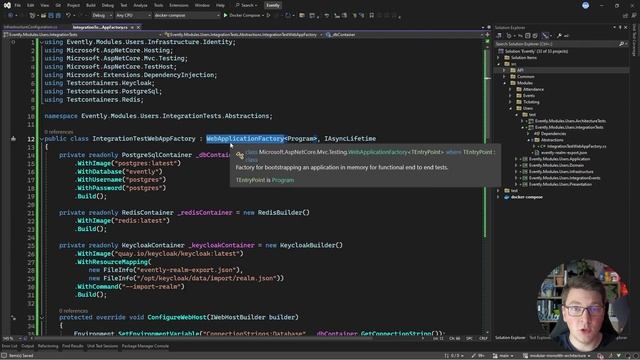Expand the API folder
The height and width of the screenshot is (360, 640).
(x=504, y=70)
